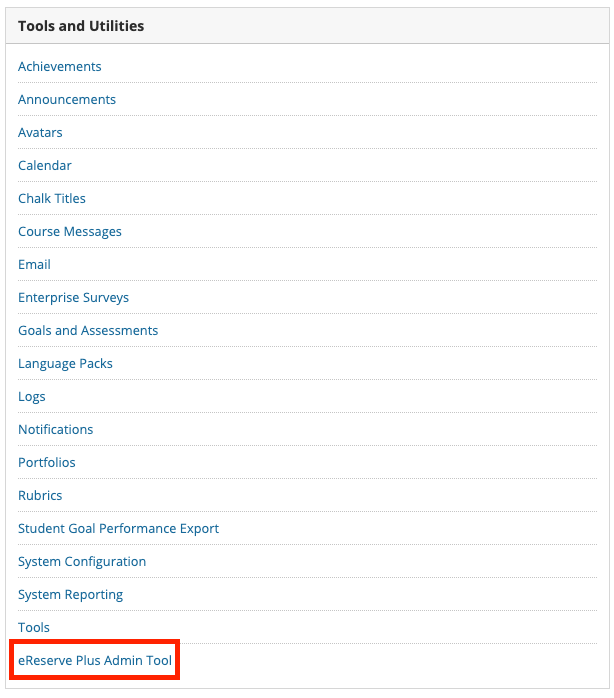Open Language Packs settings
The image size is (614, 698).
[65, 363]
